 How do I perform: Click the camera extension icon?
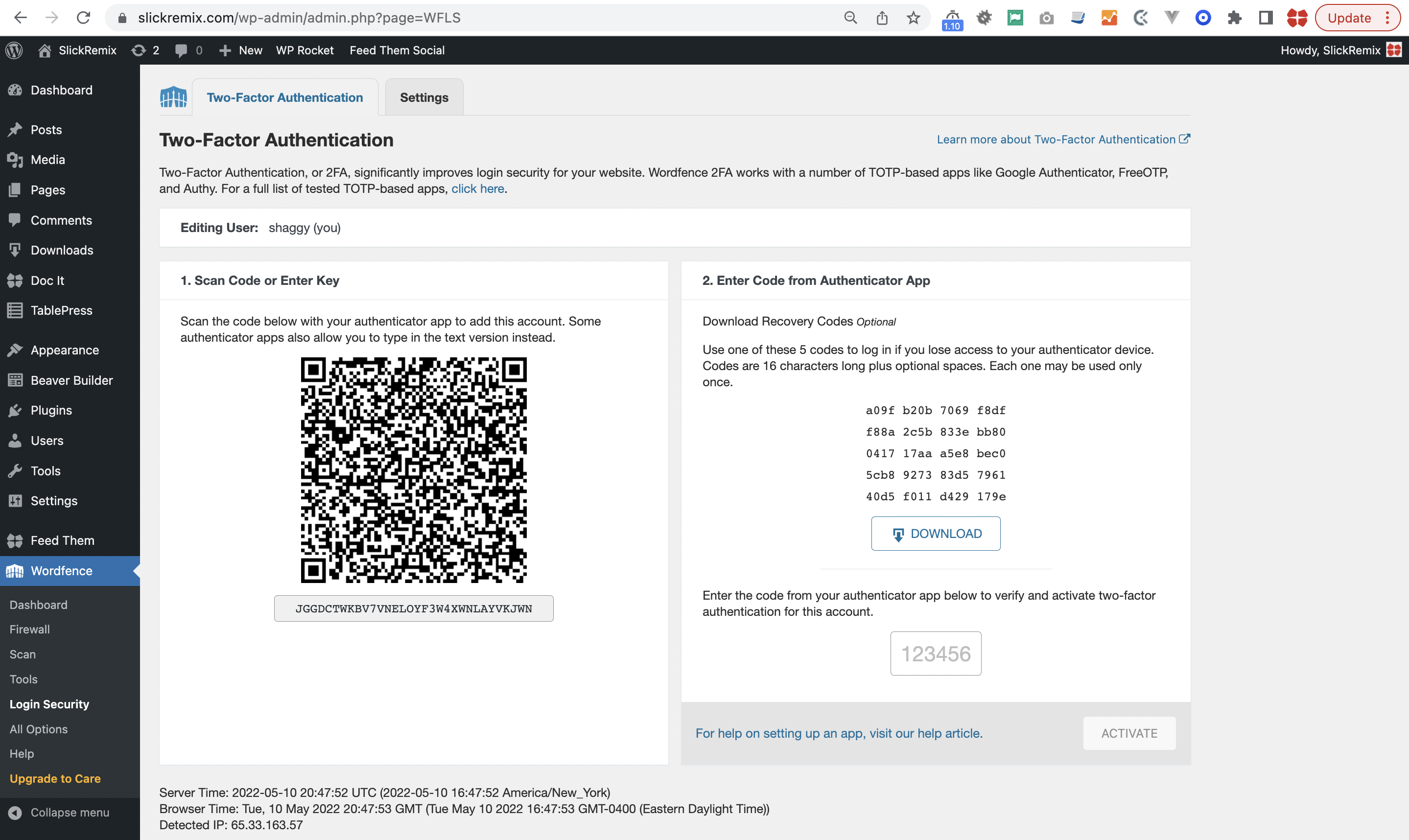(1047, 18)
